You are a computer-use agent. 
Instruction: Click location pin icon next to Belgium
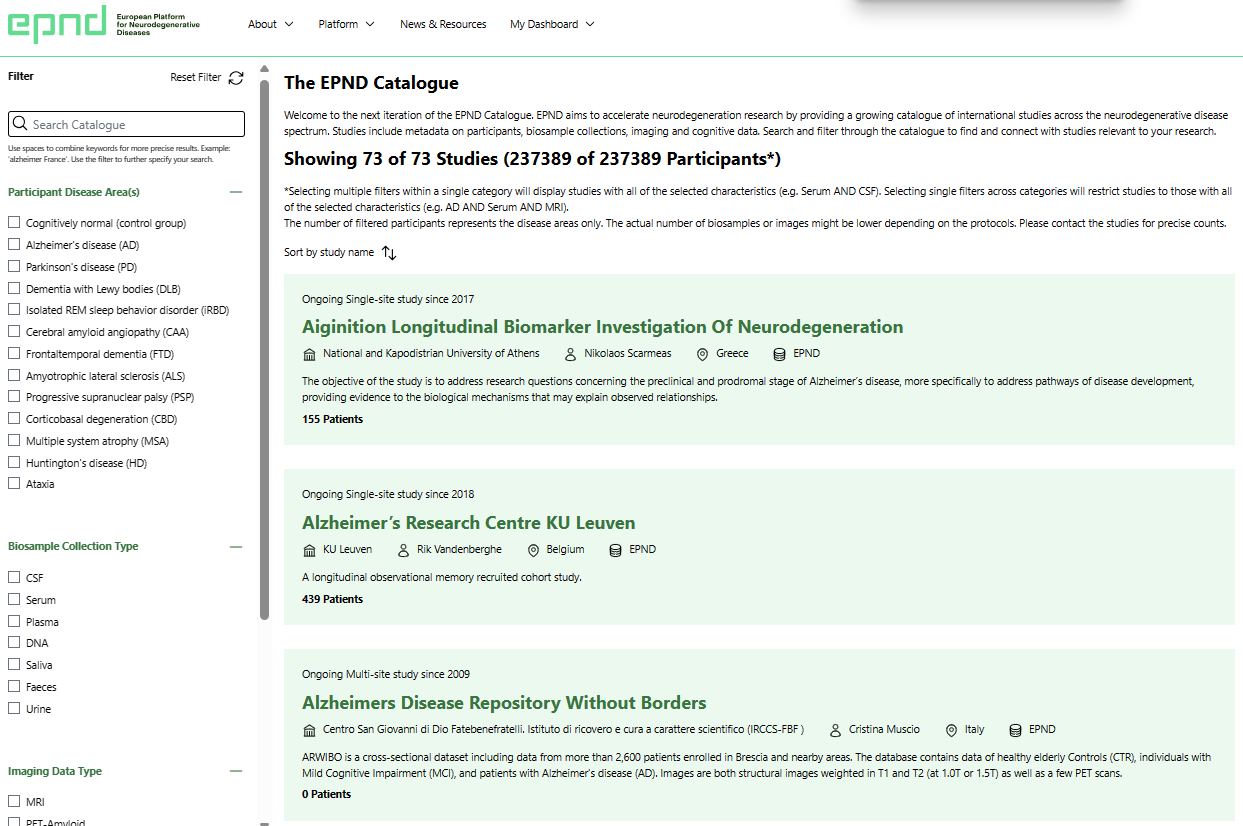(534, 550)
